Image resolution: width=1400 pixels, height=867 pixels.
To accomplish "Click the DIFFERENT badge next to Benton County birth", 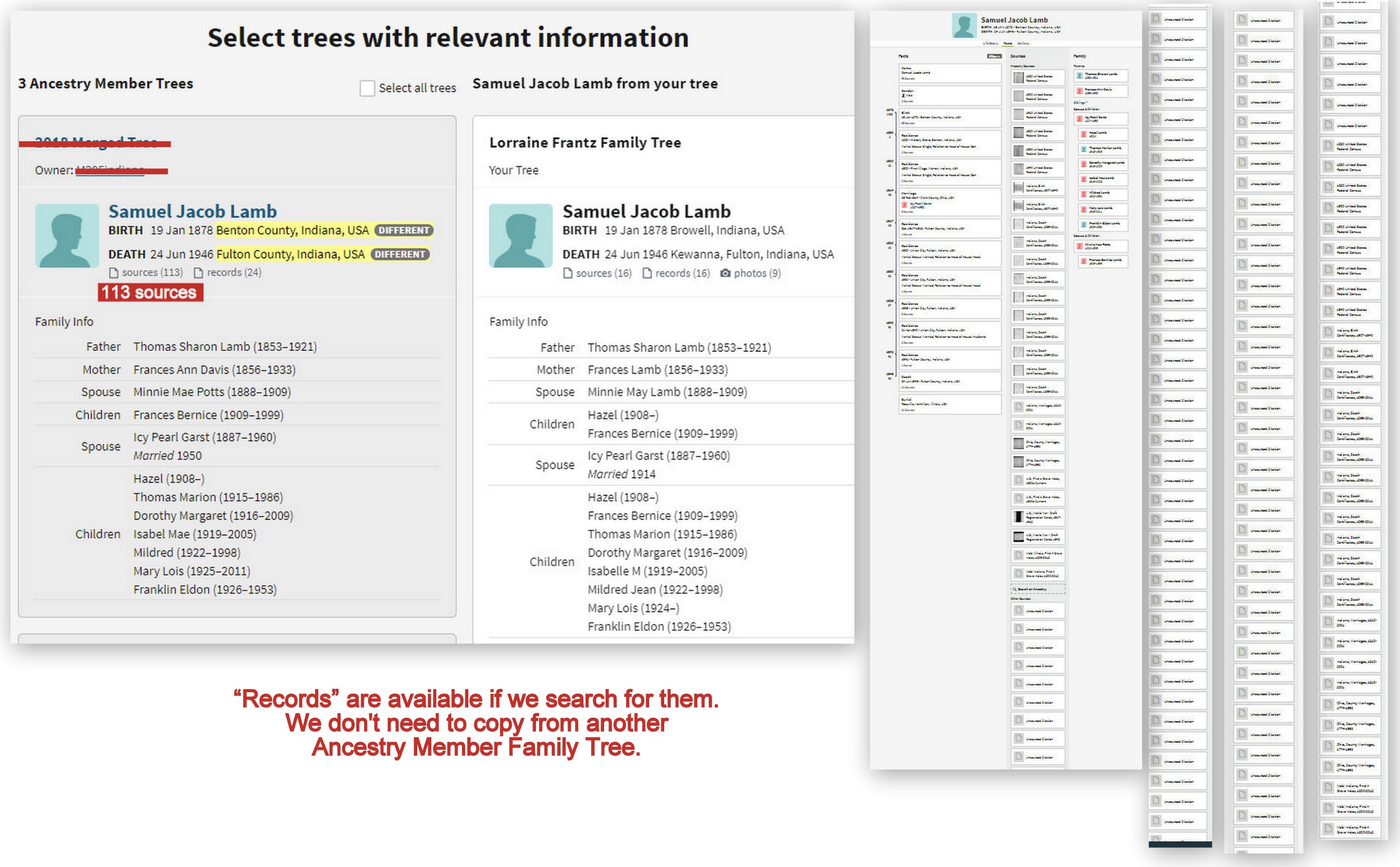I will coord(404,230).
